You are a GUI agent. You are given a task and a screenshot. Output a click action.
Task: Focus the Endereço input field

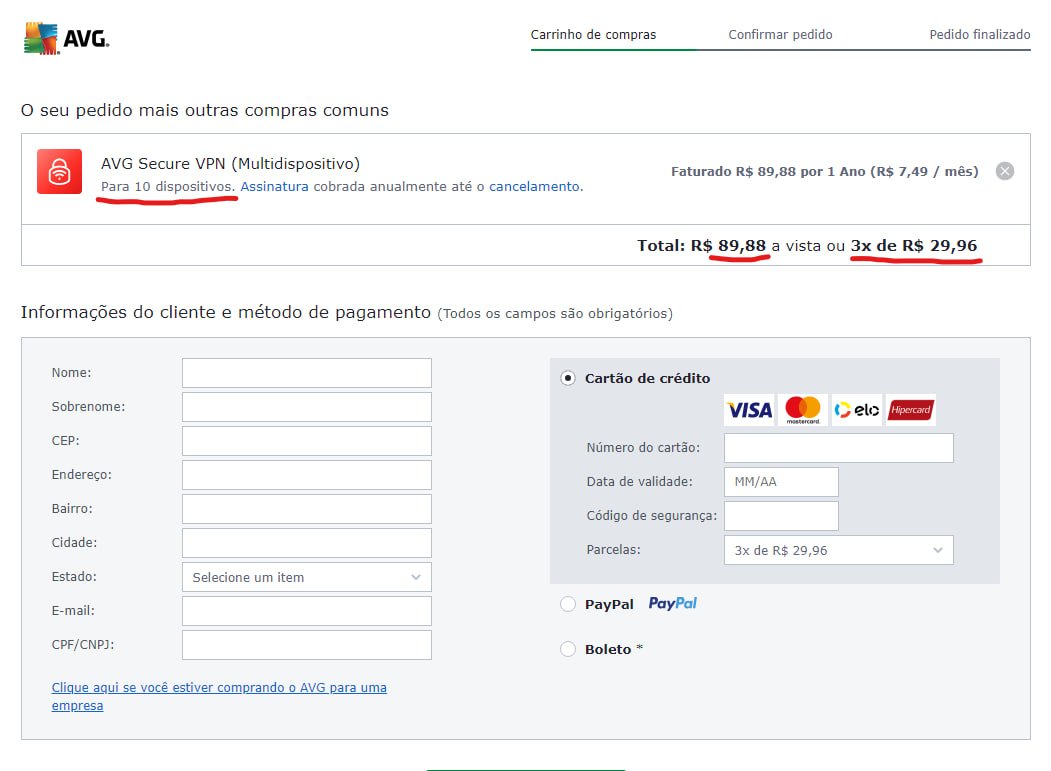pos(306,475)
